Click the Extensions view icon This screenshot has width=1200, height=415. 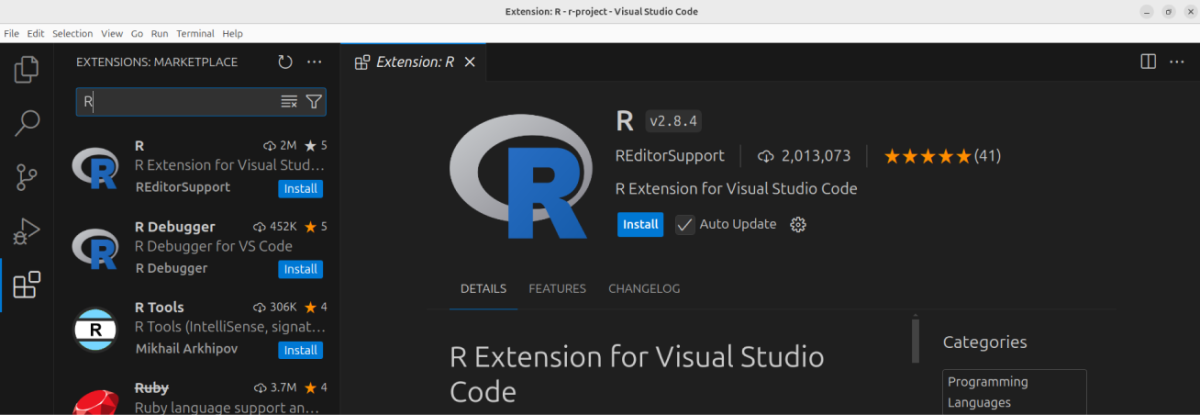[x=27, y=285]
